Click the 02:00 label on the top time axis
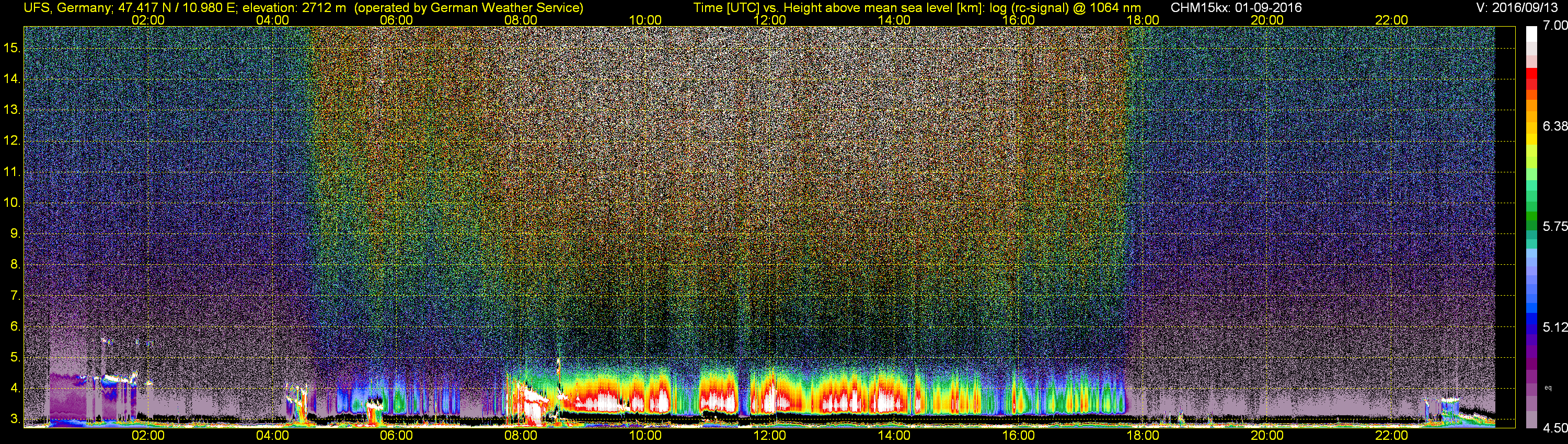The height and width of the screenshot is (444, 1568). tap(148, 20)
